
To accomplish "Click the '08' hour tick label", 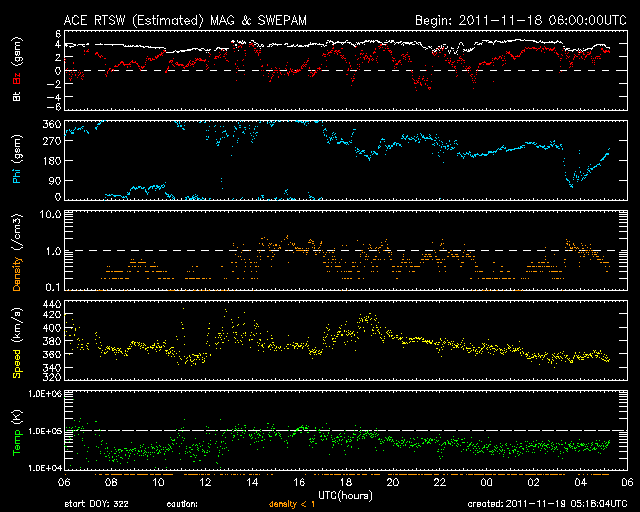I will [x=111, y=482].
